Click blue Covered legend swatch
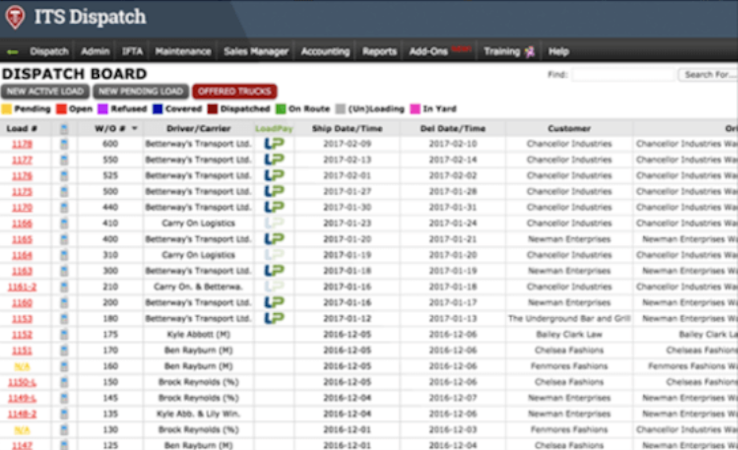The width and height of the screenshot is (738, 450). tap(158, 109)
